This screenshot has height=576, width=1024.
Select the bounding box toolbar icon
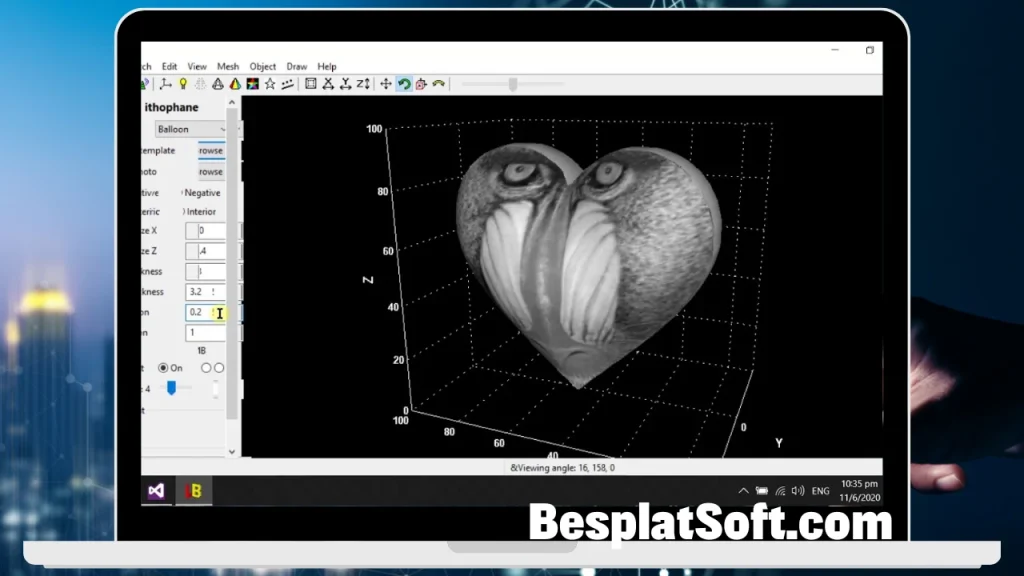pyautogui.click(x=310, y=84)
